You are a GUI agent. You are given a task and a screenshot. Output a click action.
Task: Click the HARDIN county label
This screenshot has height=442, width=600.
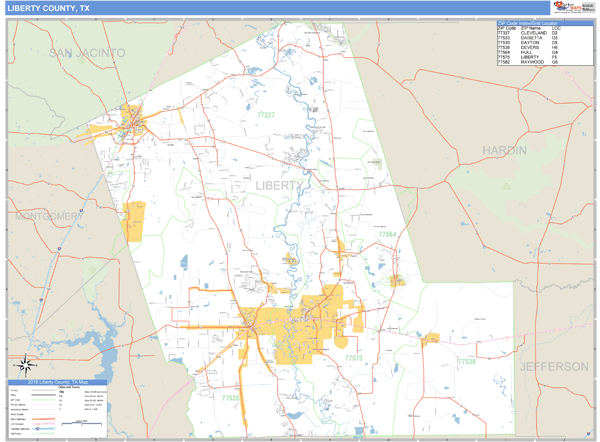504,150
